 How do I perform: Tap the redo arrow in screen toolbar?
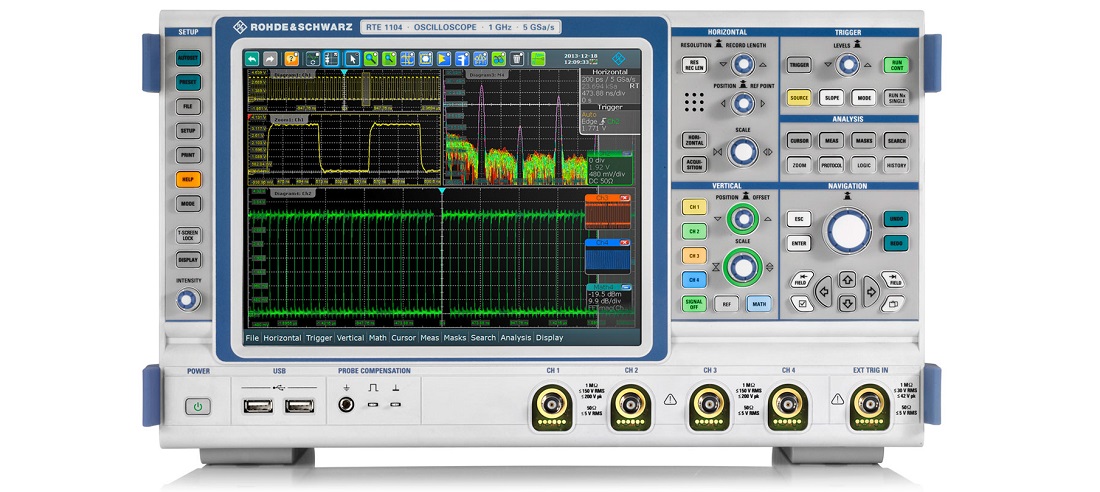coord(270,59)
